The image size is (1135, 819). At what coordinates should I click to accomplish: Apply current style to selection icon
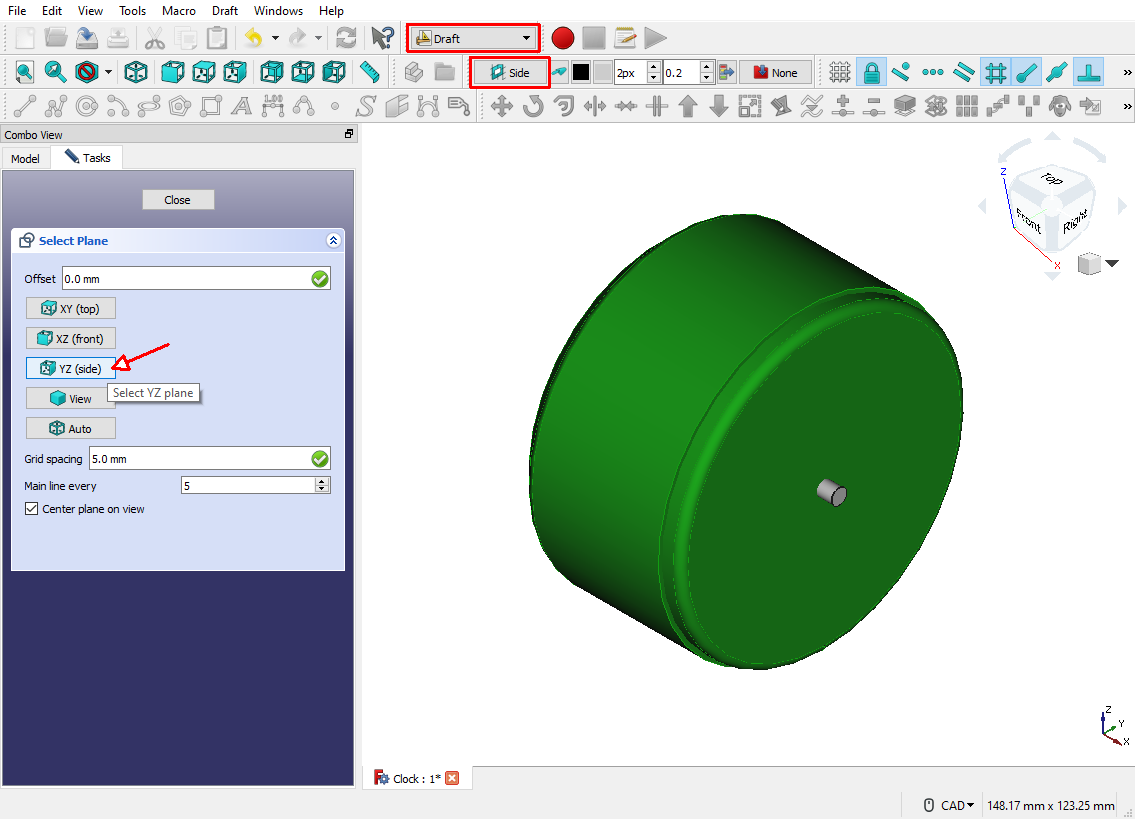727,72
